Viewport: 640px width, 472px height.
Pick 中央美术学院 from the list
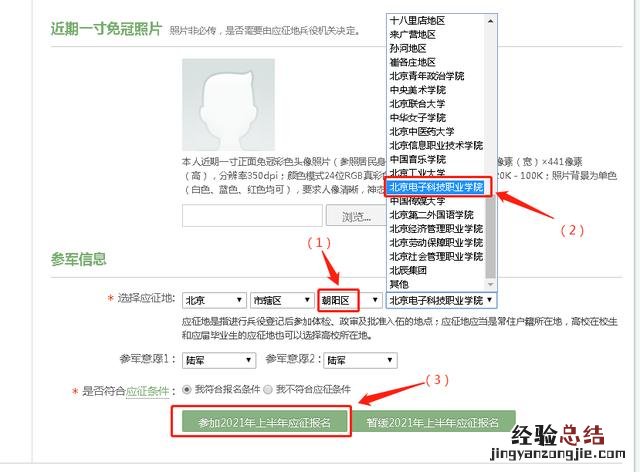(436, 90)
